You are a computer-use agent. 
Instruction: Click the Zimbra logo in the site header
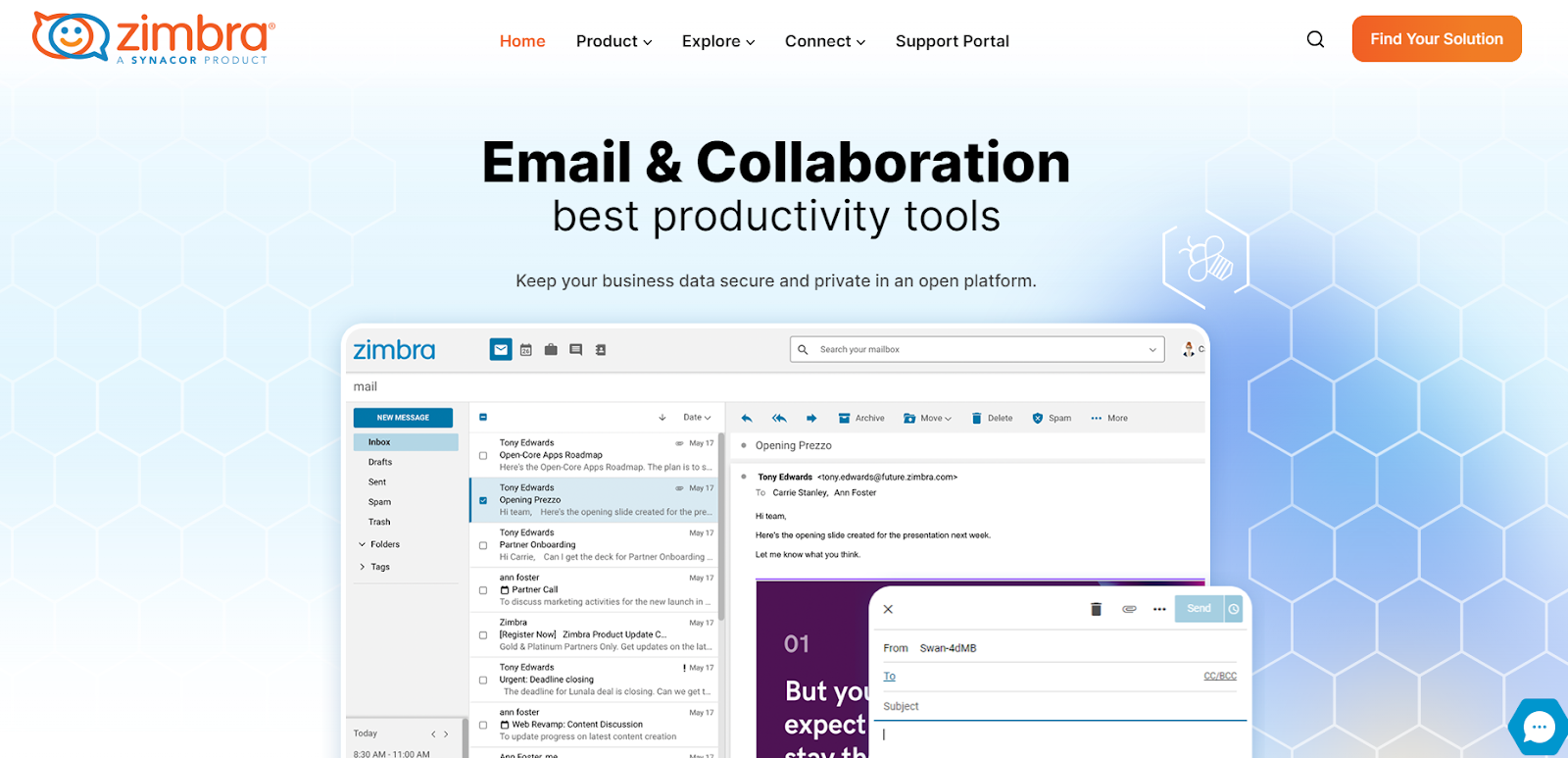(x=154, y=37)
